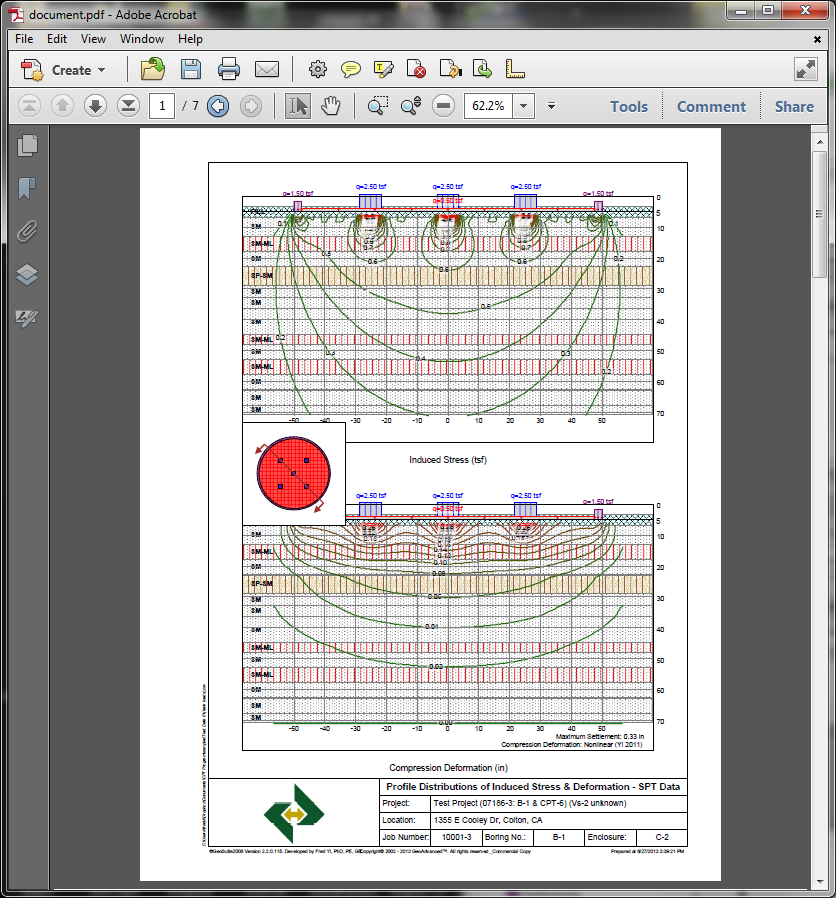Open the Tools pane
Image resolution: width=836 pixels, height=898 pixels.
click(x=629, y=107)
